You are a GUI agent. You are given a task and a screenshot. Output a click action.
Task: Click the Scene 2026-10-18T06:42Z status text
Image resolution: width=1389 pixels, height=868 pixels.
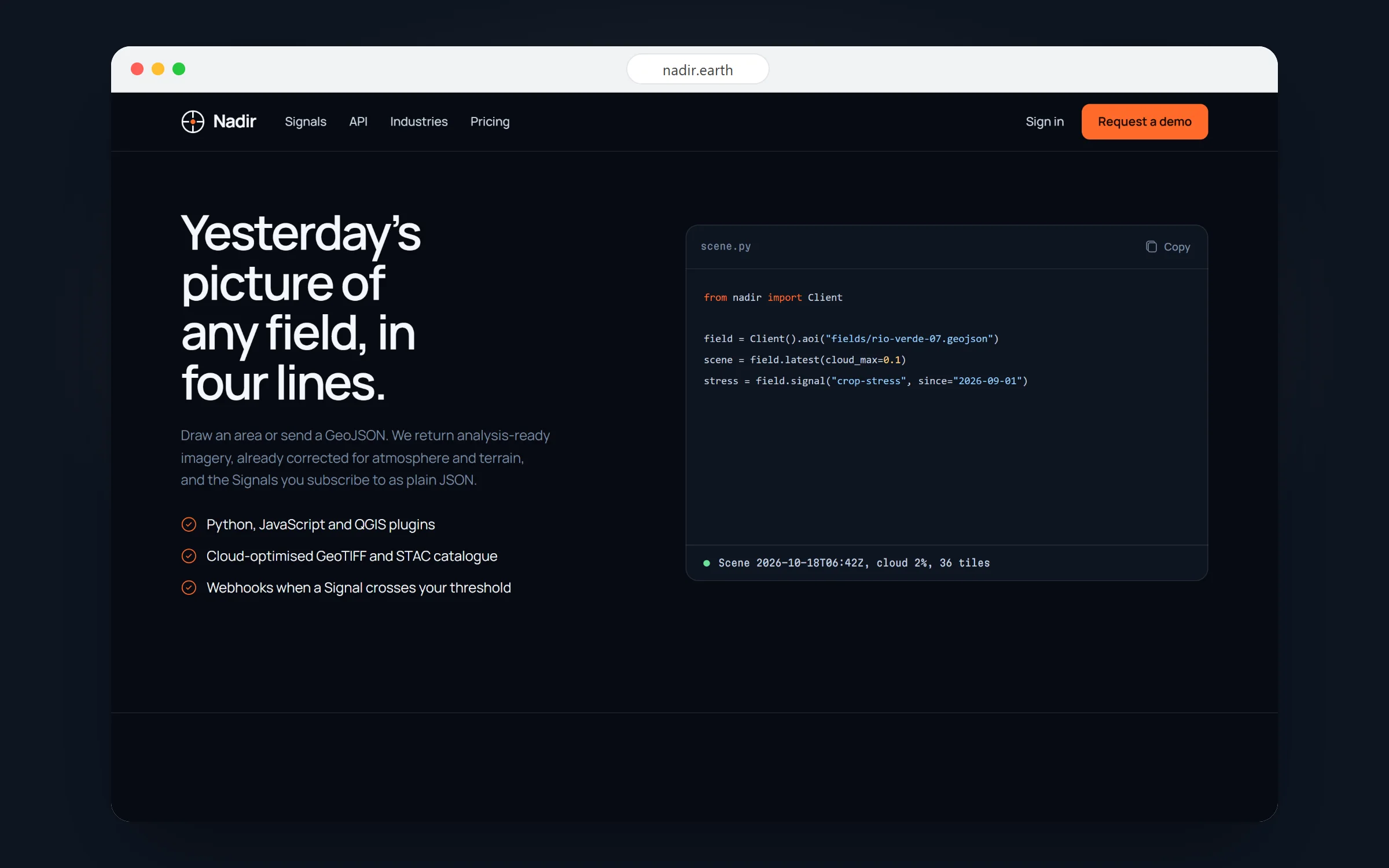tap(854, 563)
